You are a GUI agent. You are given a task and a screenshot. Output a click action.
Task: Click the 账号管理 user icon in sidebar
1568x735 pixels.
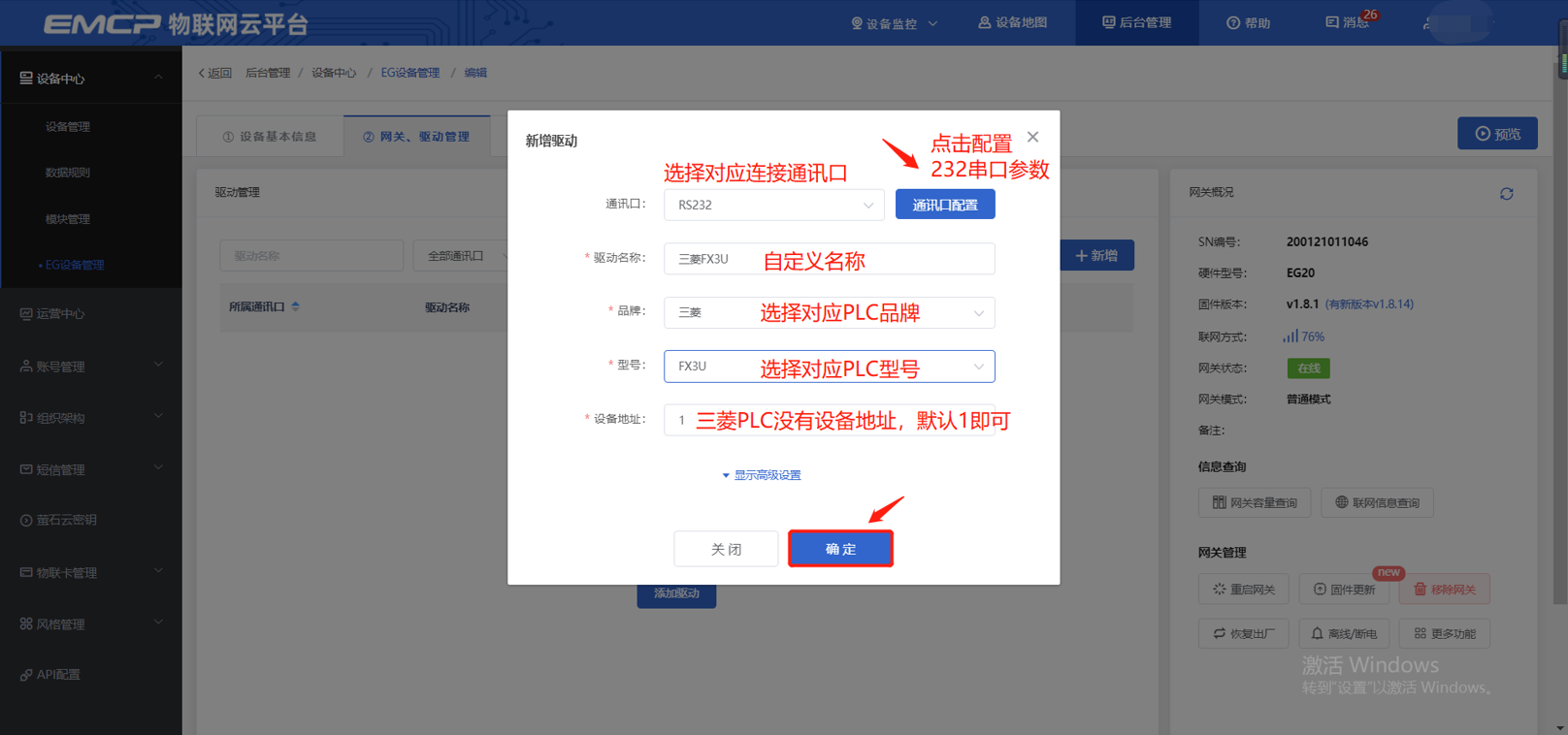pyautogui.click(x=26, y=367)
